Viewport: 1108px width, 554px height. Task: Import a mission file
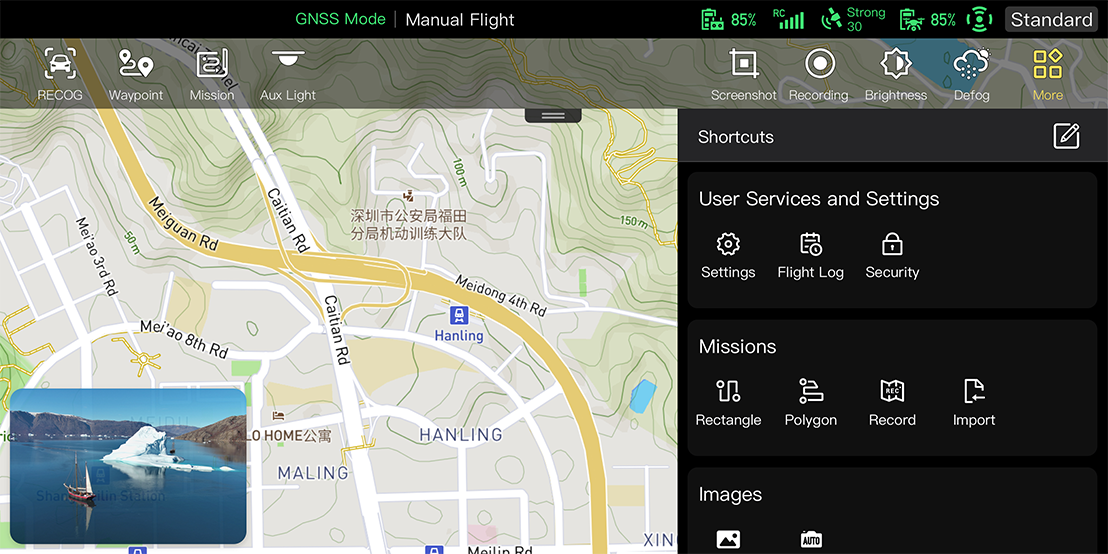pos(974,402)
